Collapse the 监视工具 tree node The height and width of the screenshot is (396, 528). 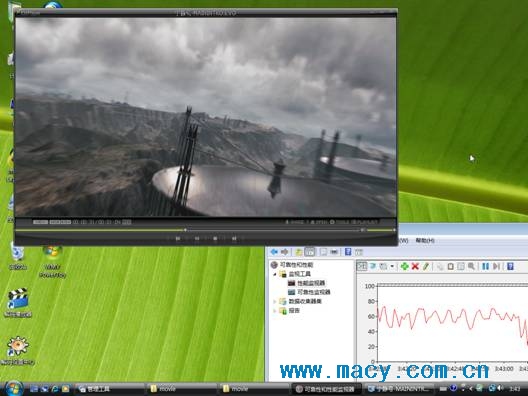(x=275, y=274)
